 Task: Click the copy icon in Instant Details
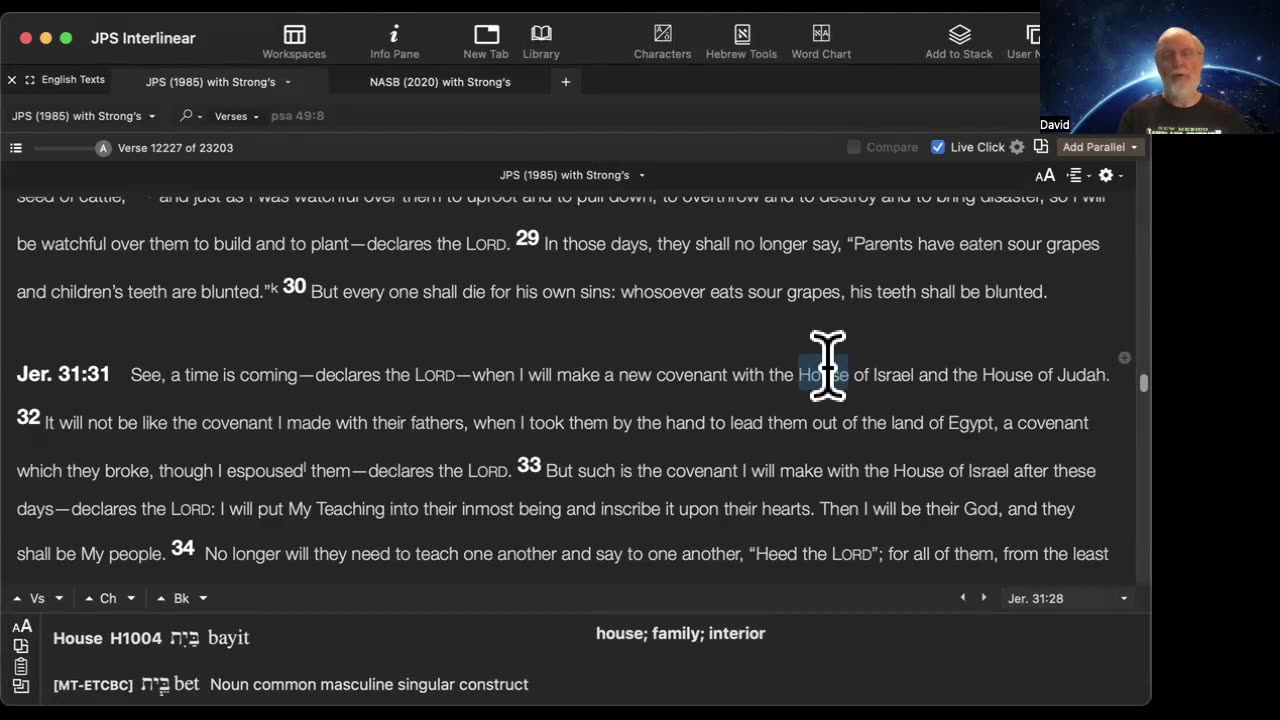(x=21, y=647)
